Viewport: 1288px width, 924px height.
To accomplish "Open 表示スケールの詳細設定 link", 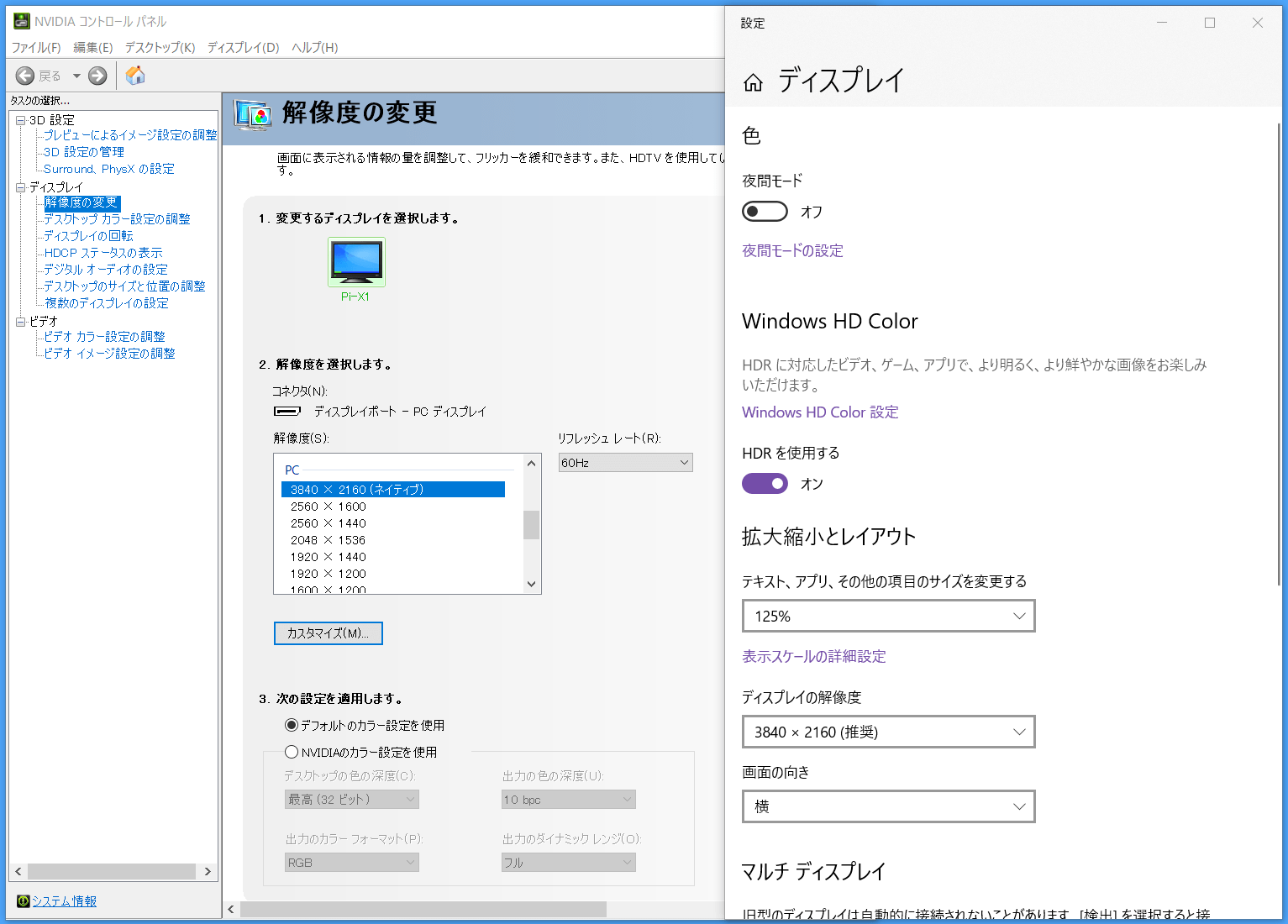I will [814, 657].
